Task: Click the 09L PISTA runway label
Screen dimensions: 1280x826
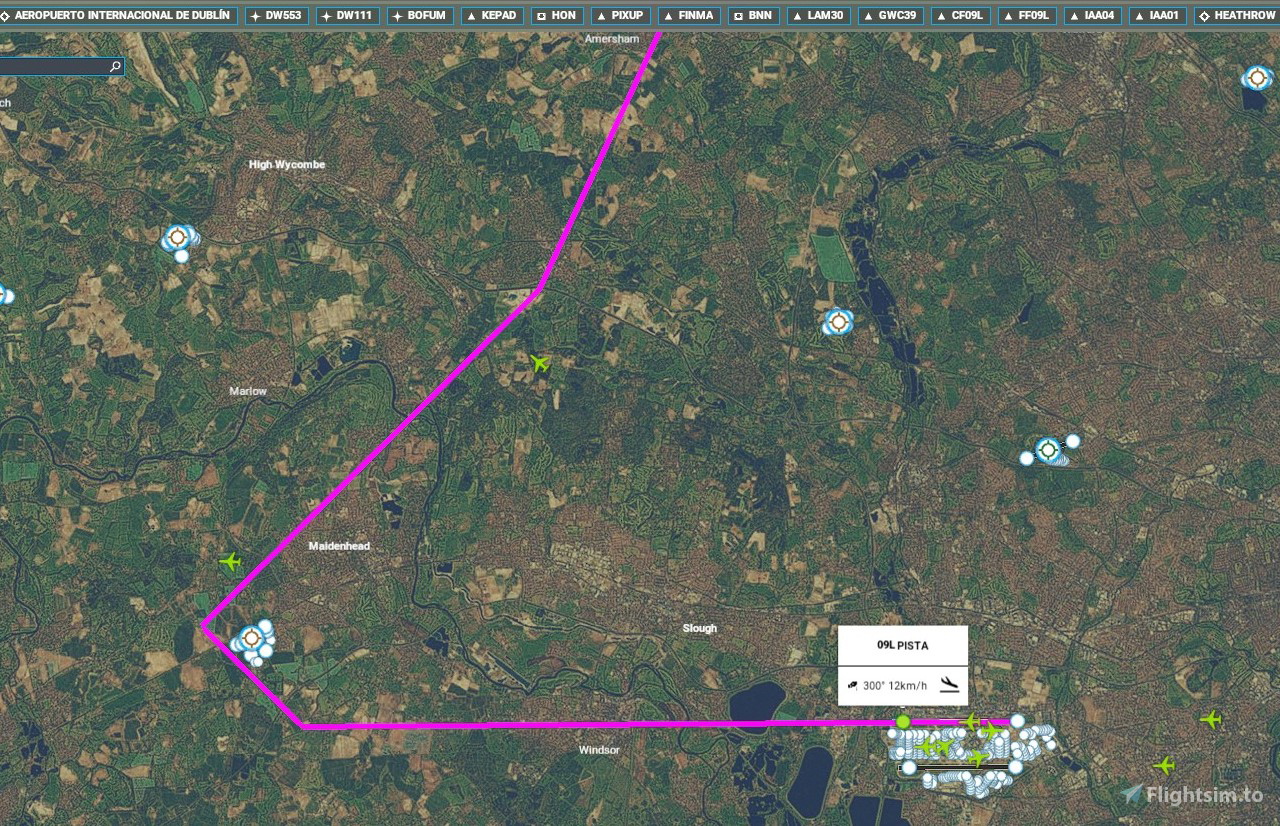Action: 902,646
